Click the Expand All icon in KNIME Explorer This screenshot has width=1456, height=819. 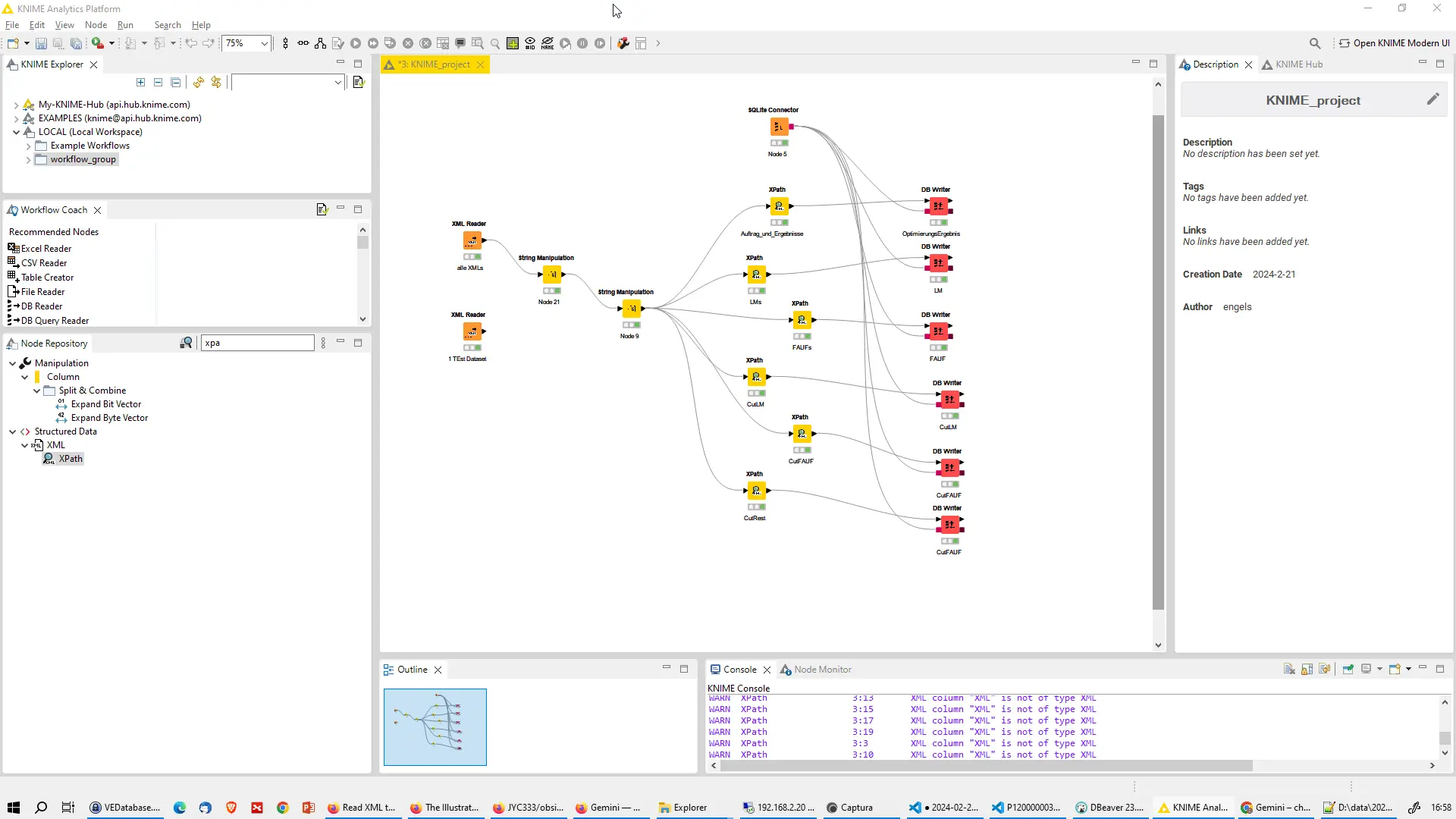pyautogui.click(x=140, y=83)
